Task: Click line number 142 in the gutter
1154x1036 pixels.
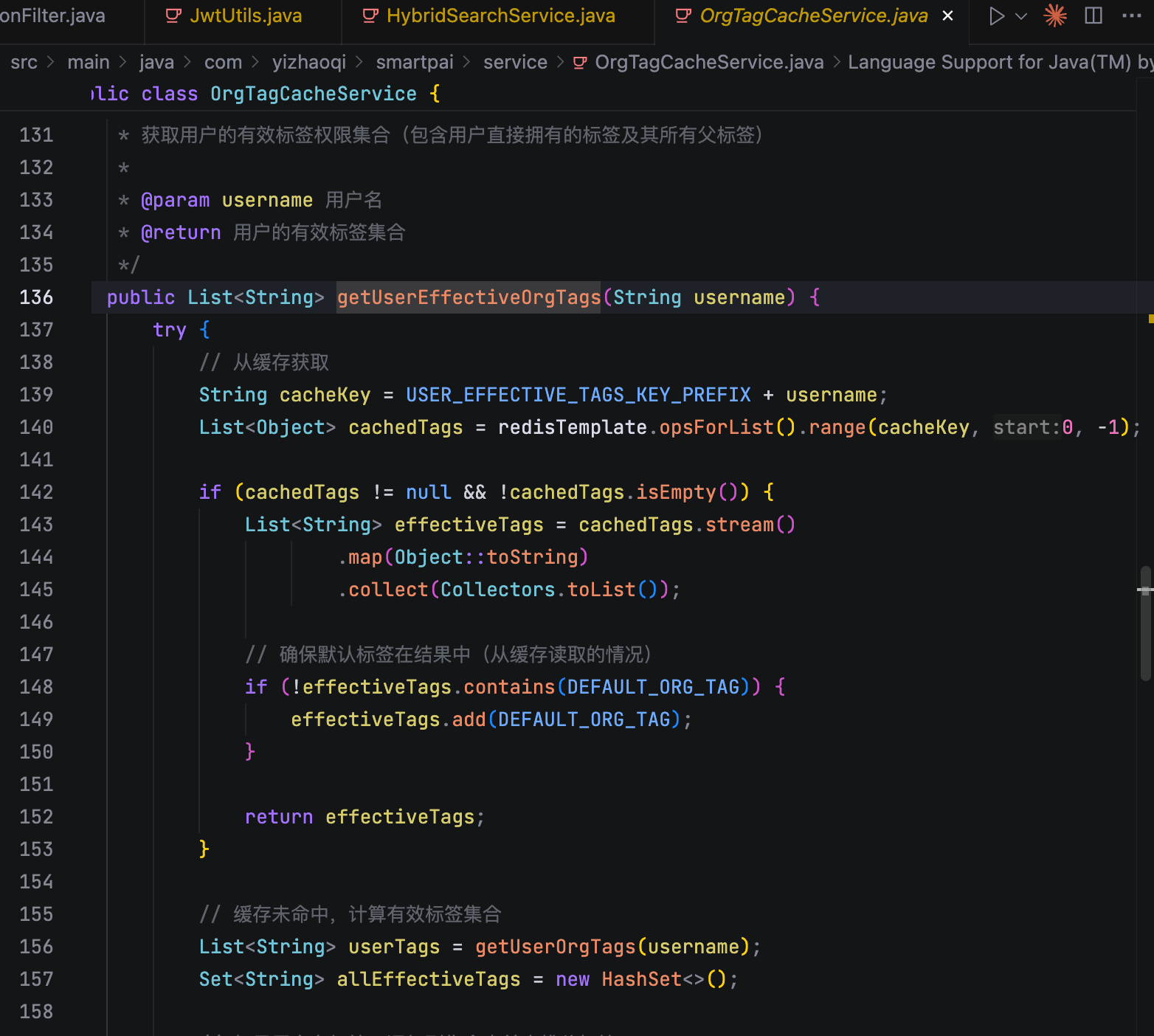Action: coord(36,492)
